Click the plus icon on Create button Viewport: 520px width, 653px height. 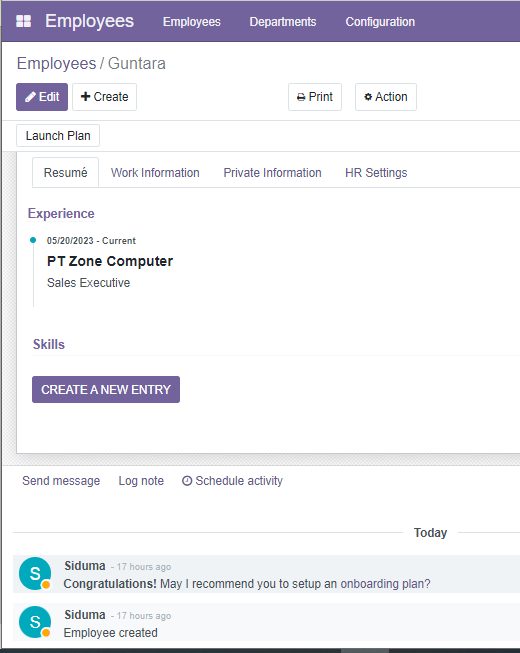click(85, 97)
